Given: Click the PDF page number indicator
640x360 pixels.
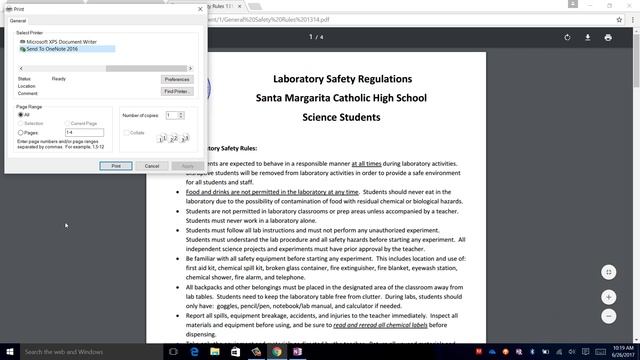Looking at the screenshot, I should 316,37.
